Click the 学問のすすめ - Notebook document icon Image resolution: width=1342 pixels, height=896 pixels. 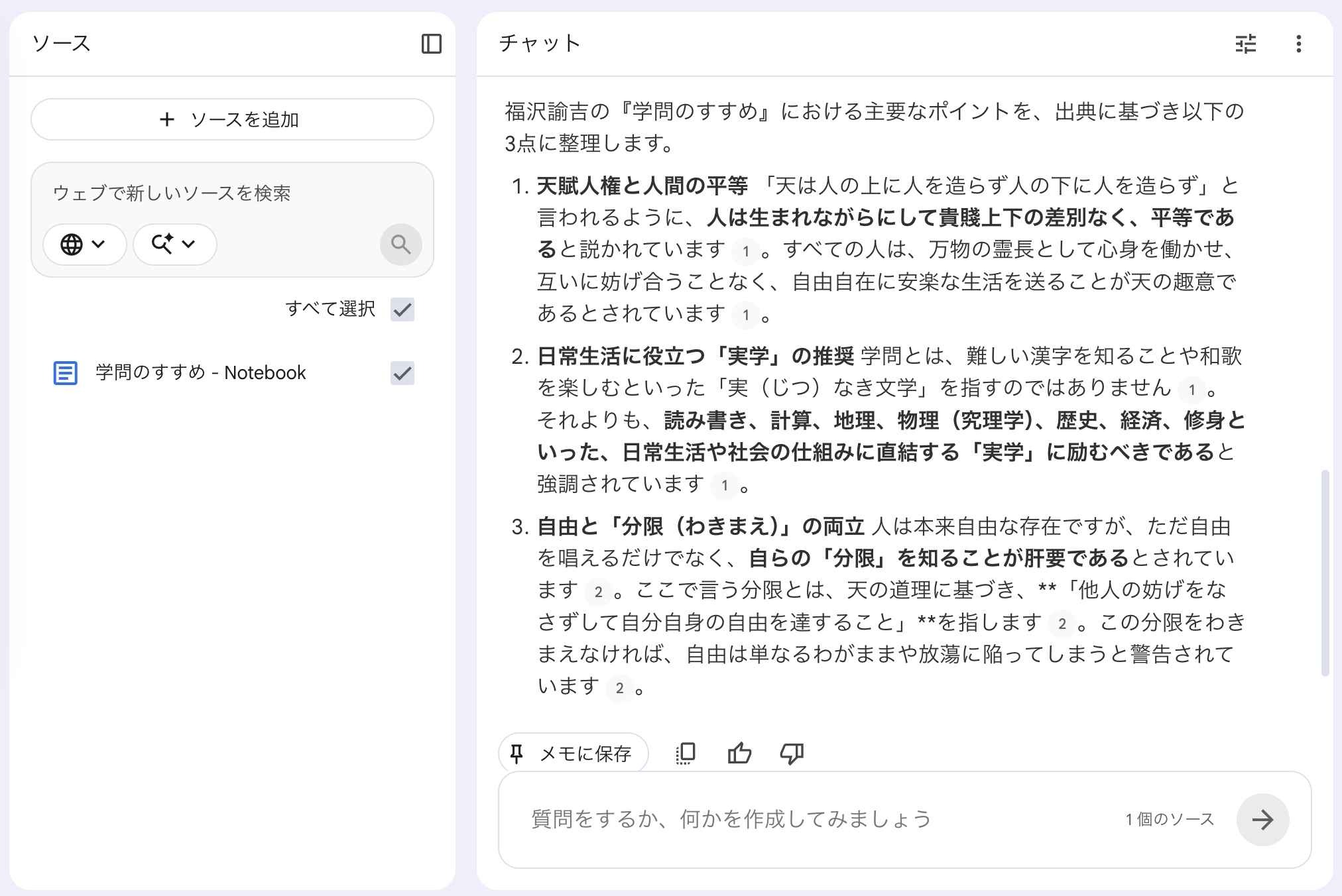65,373
